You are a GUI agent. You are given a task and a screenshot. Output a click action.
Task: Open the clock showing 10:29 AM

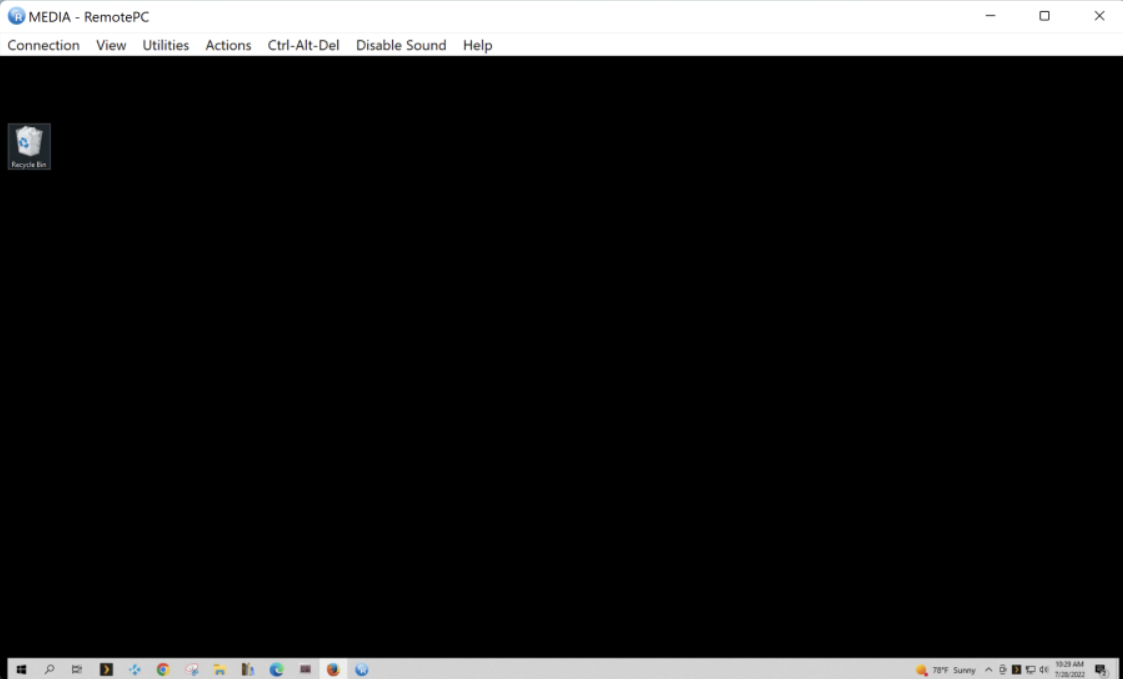coord(1069,670)
